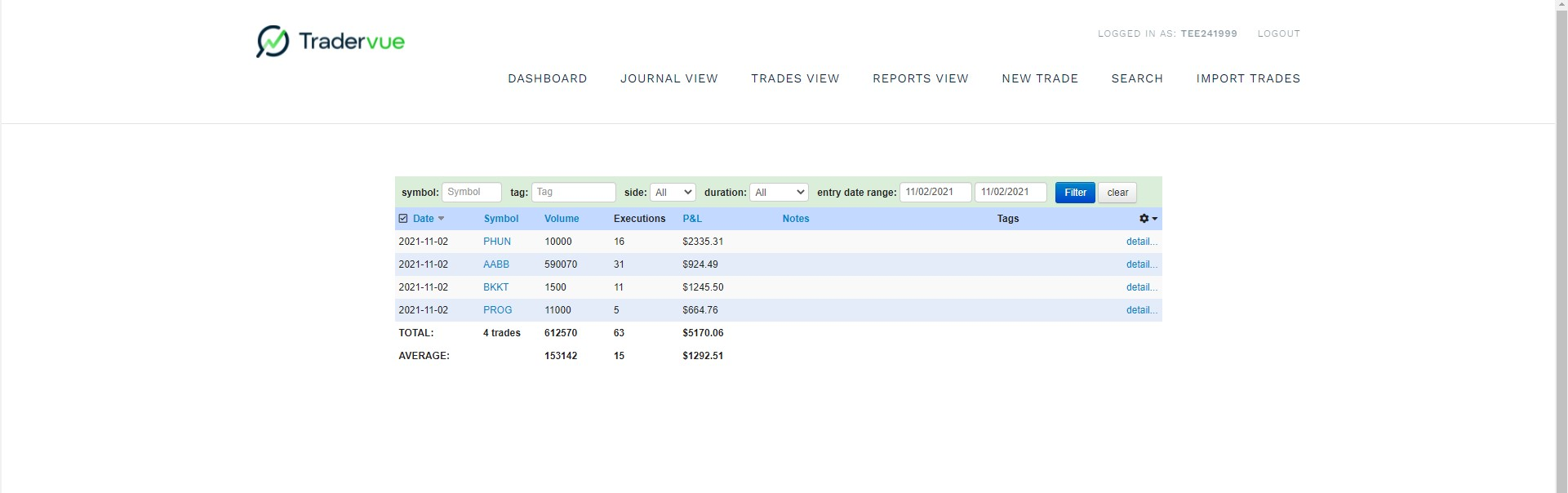Go to the Dashboard menu item

click(x=547, y=78)
